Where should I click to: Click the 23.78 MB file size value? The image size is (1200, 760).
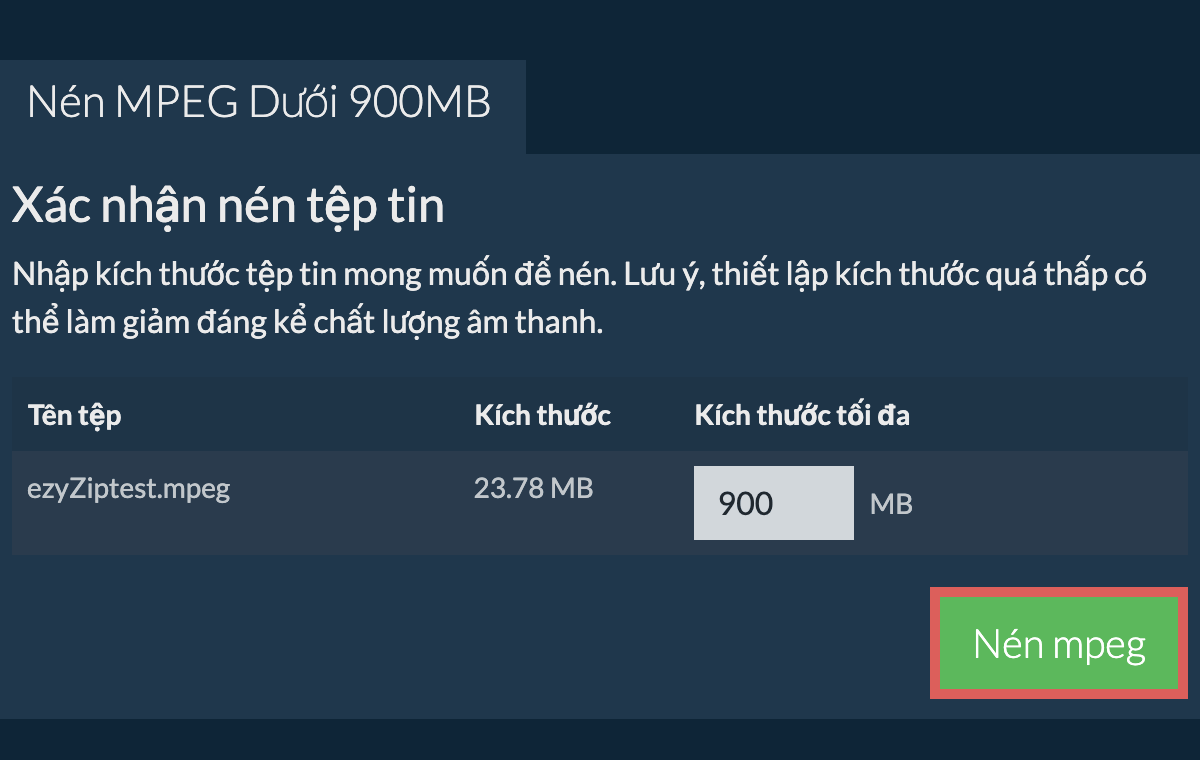[533, 488]
